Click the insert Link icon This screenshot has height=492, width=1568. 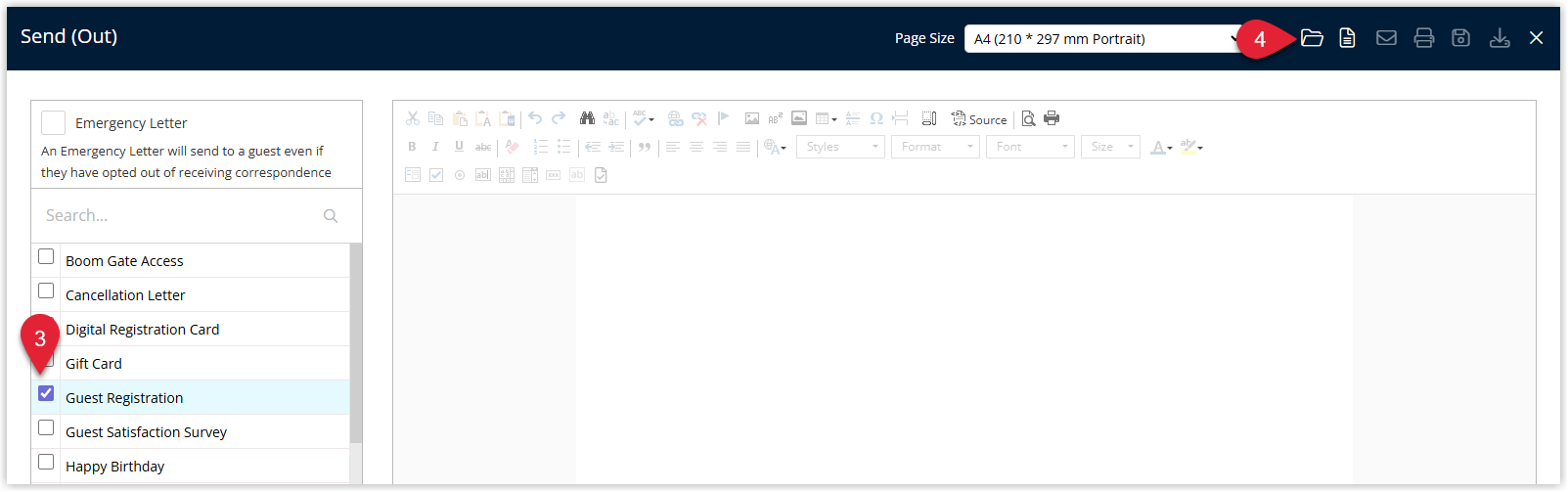(x=675, y=118)
